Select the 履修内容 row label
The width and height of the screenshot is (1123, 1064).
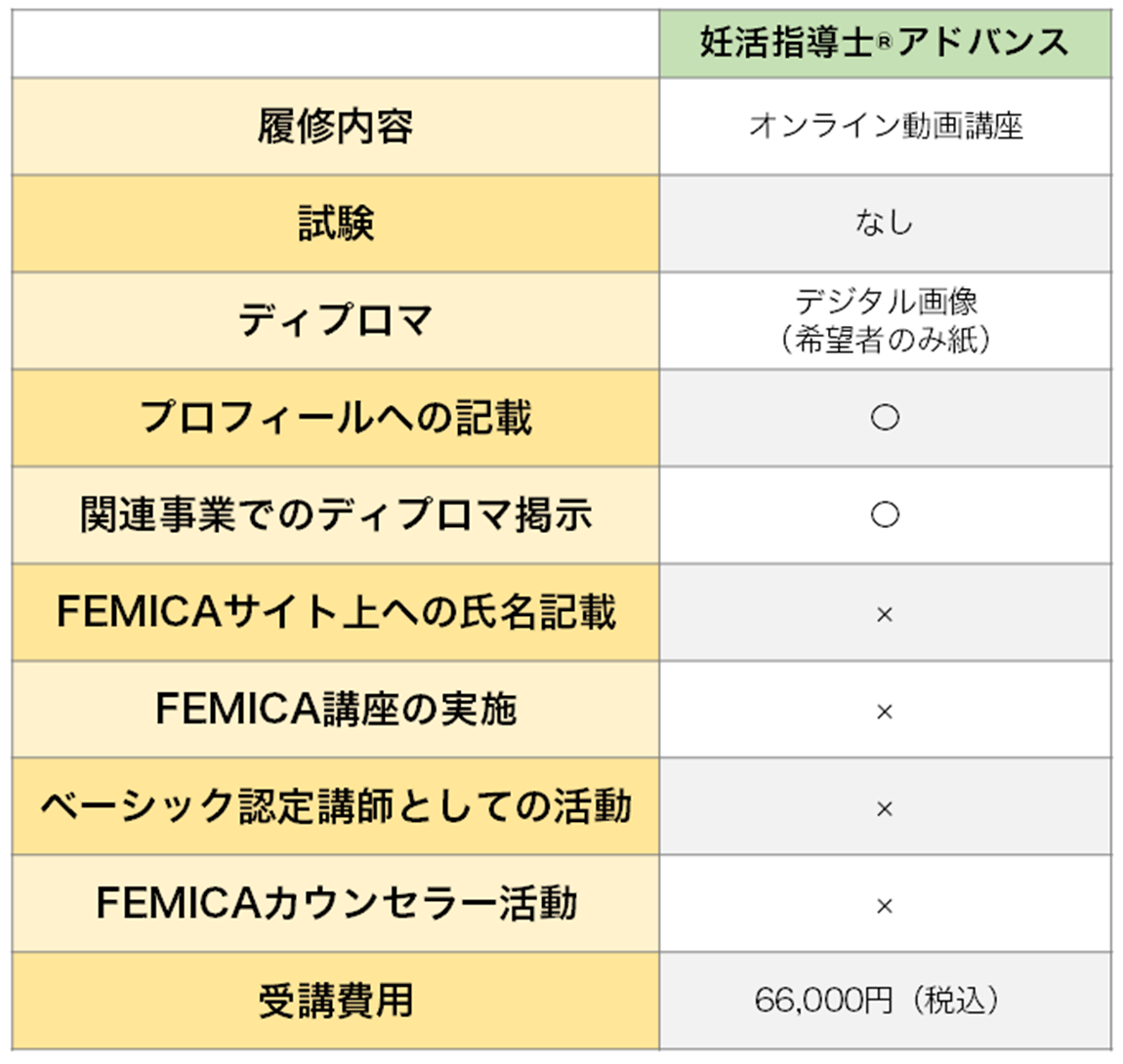[x=335, y=127]
